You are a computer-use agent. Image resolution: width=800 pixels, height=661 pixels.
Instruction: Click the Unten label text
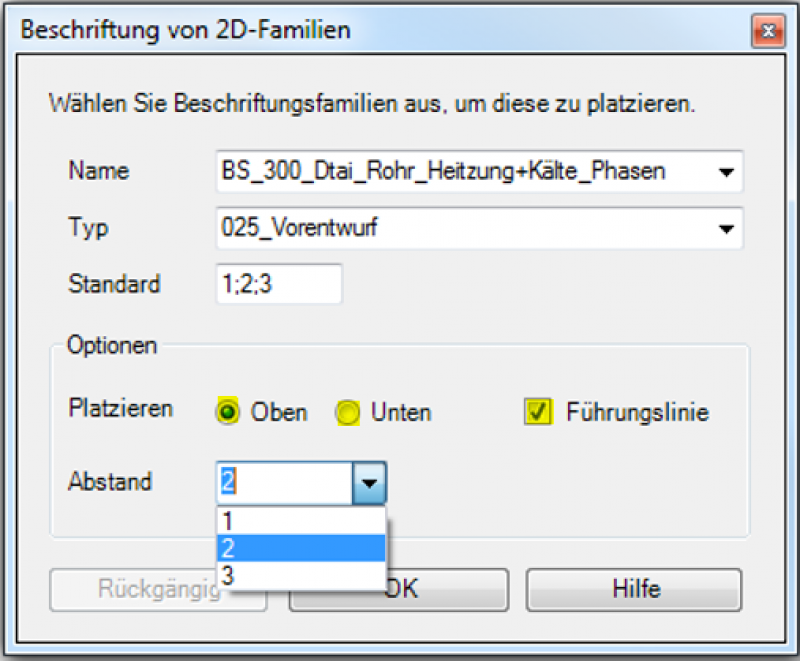[x=401, y=412]
